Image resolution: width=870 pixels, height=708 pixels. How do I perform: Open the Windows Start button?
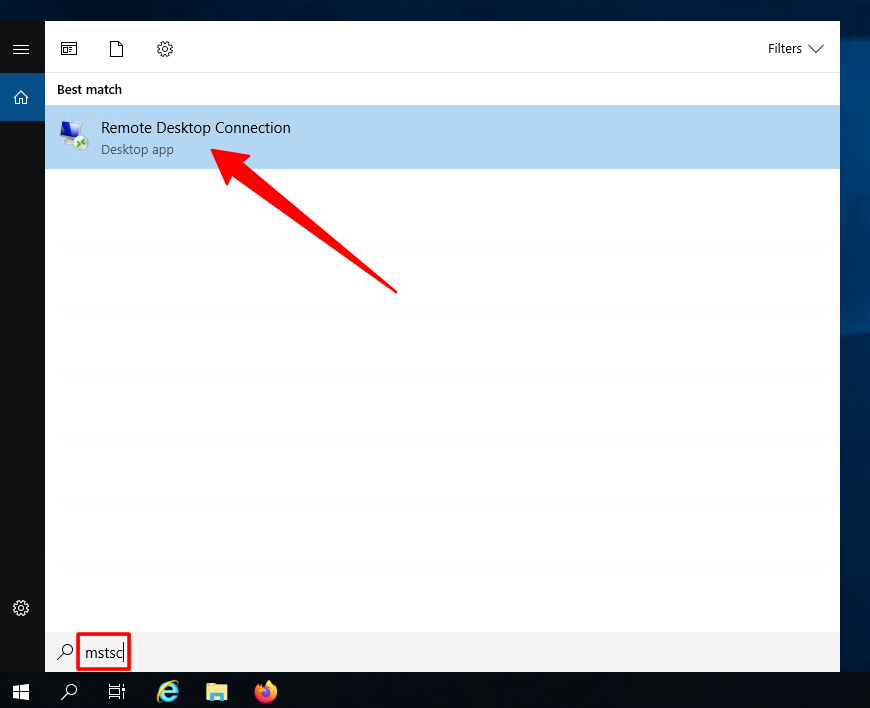(x=20, y=691)
